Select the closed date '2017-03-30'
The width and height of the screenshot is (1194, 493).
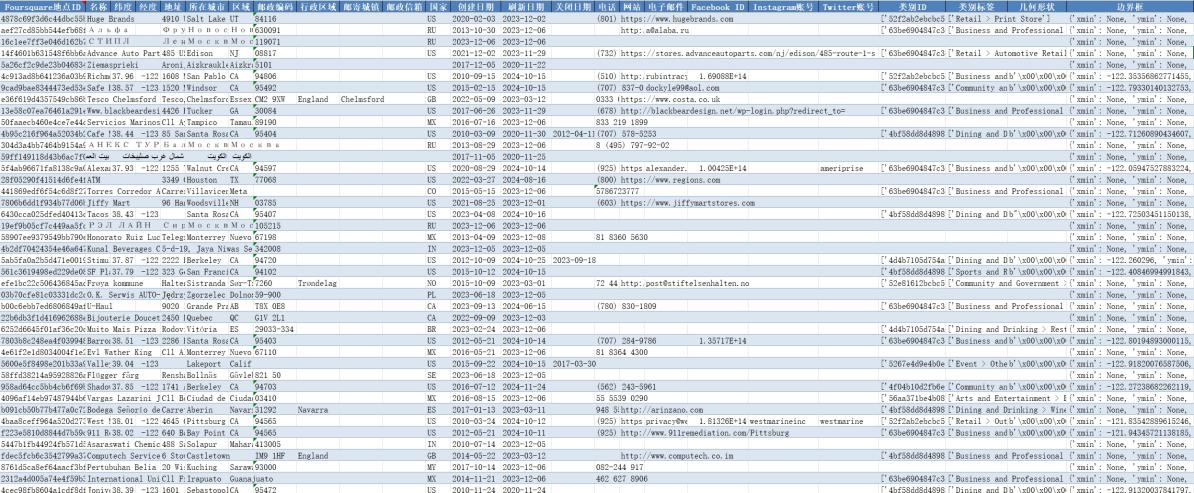[x=573, y=363]
